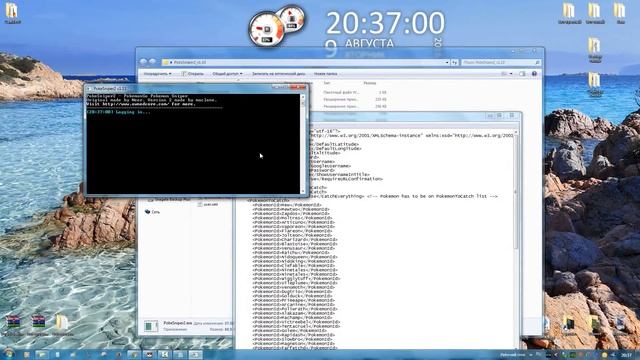
Task: Click the Network (Сеть) item in Explorer sidebar
Action: coord(152,212)
